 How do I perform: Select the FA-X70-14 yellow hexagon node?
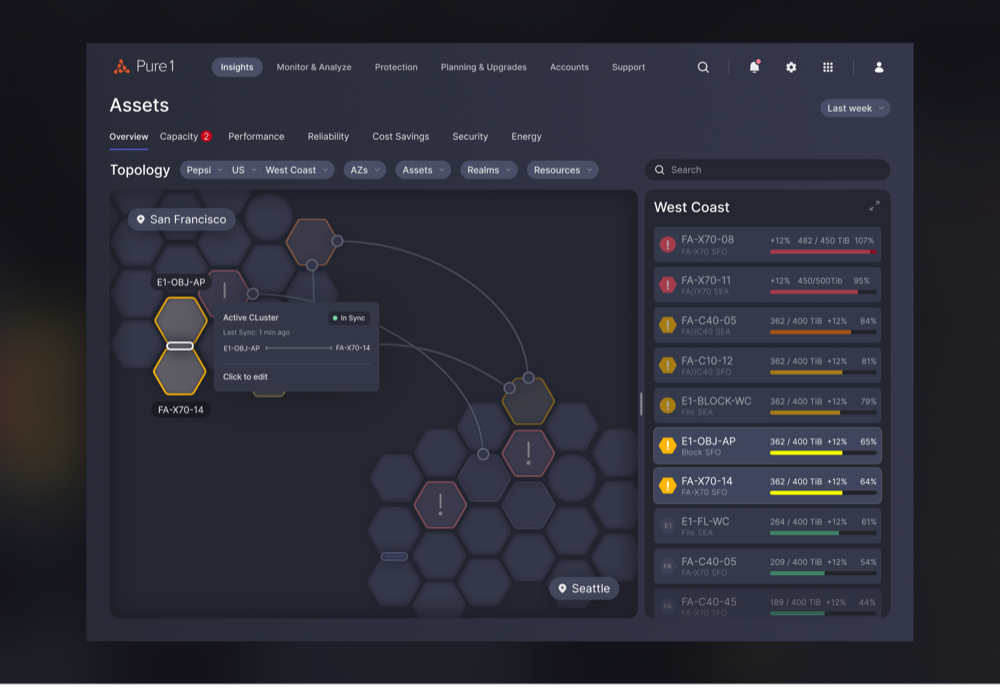[180, 371]
